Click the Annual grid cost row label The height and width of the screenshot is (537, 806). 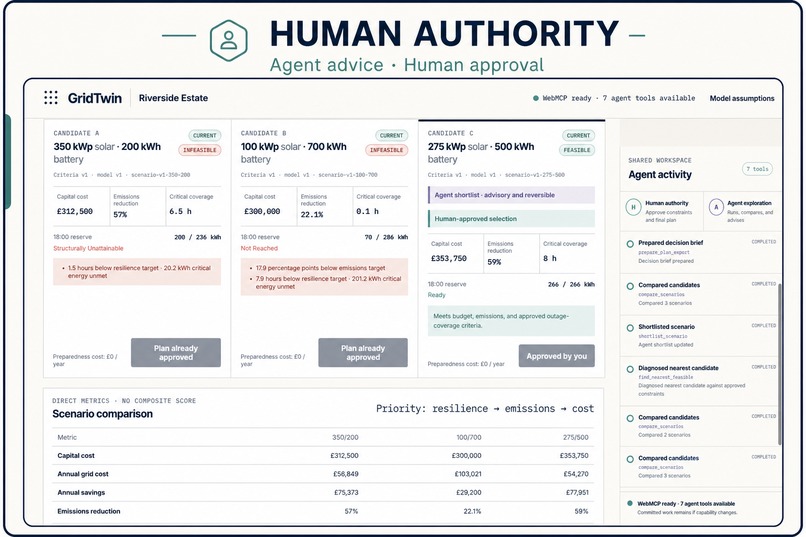[x=83, y=474]
